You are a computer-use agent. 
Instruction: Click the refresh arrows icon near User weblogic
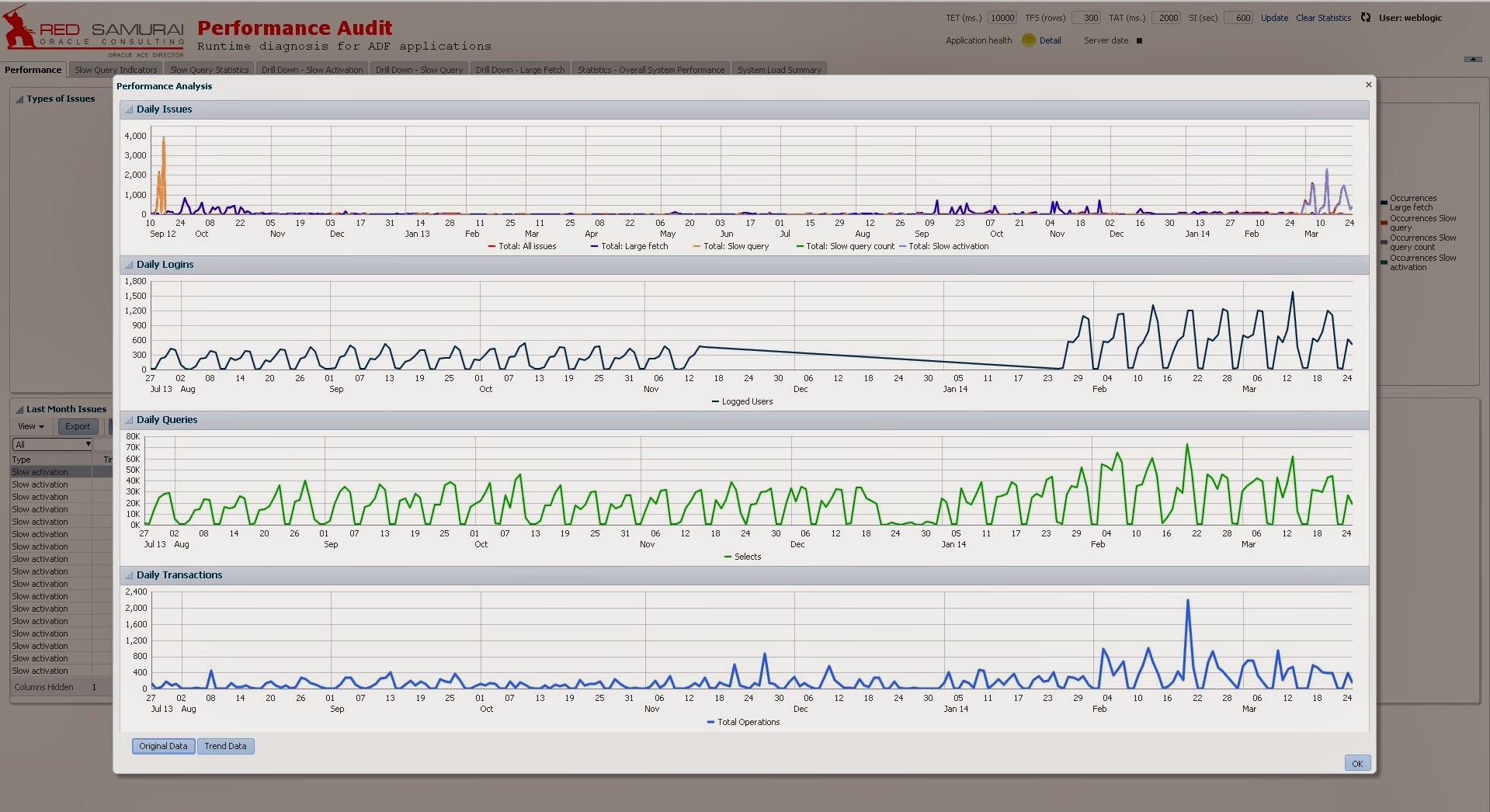click(1366, 17)
